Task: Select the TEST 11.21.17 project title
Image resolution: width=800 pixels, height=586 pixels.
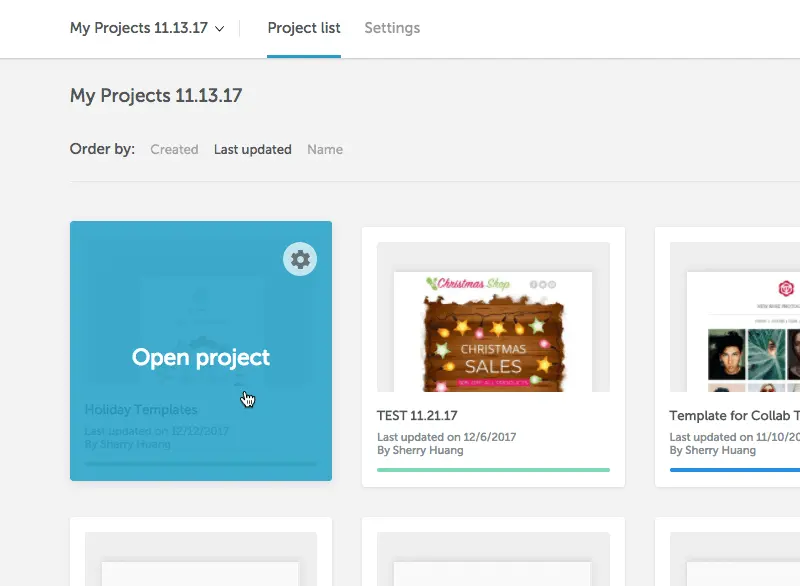Action: [417, 416]
